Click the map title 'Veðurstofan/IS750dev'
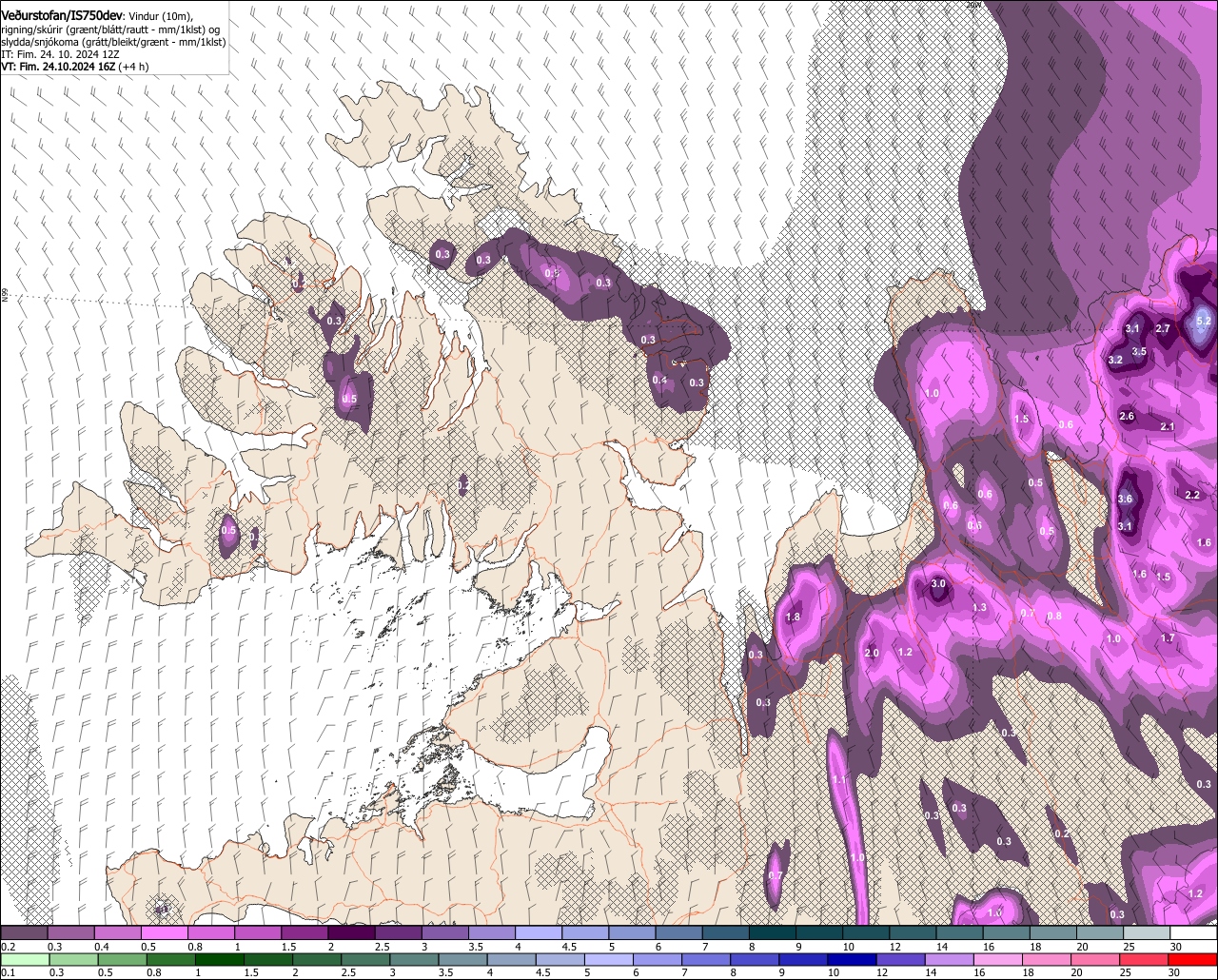The height and width of the screenshot is (980, 1218). (62, 16)
